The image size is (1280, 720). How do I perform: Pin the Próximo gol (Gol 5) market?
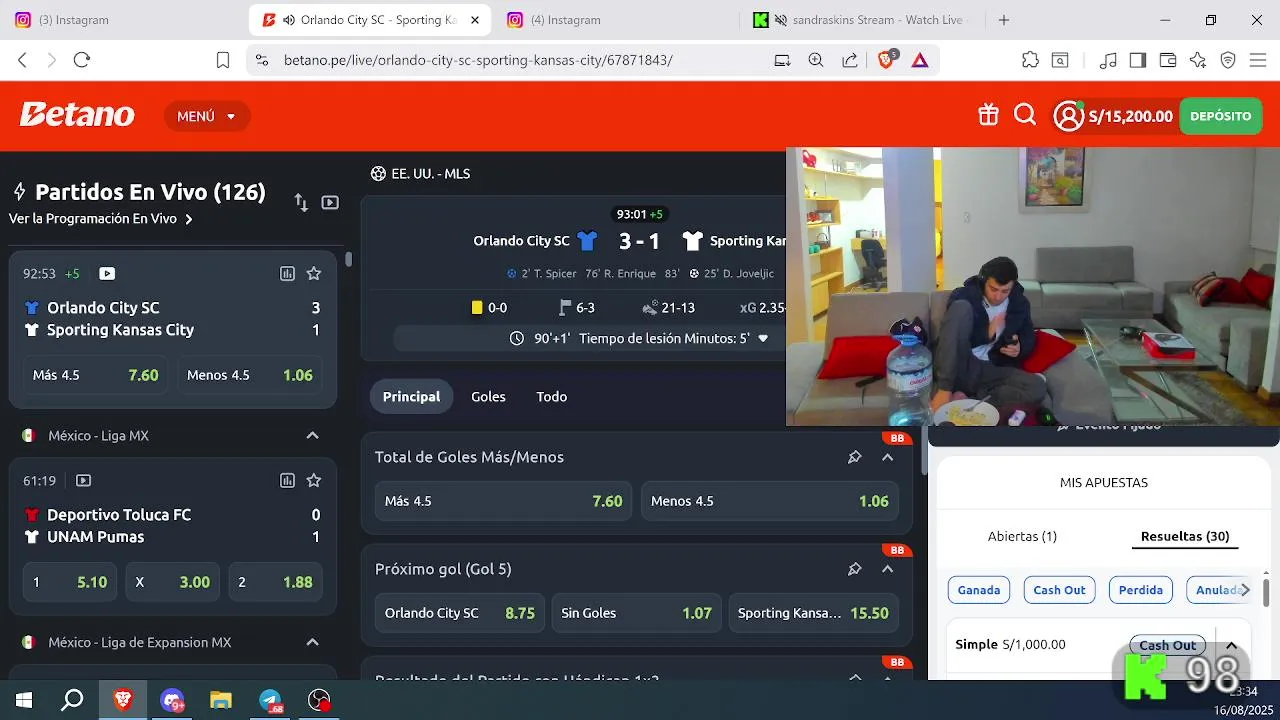point(854,569)
